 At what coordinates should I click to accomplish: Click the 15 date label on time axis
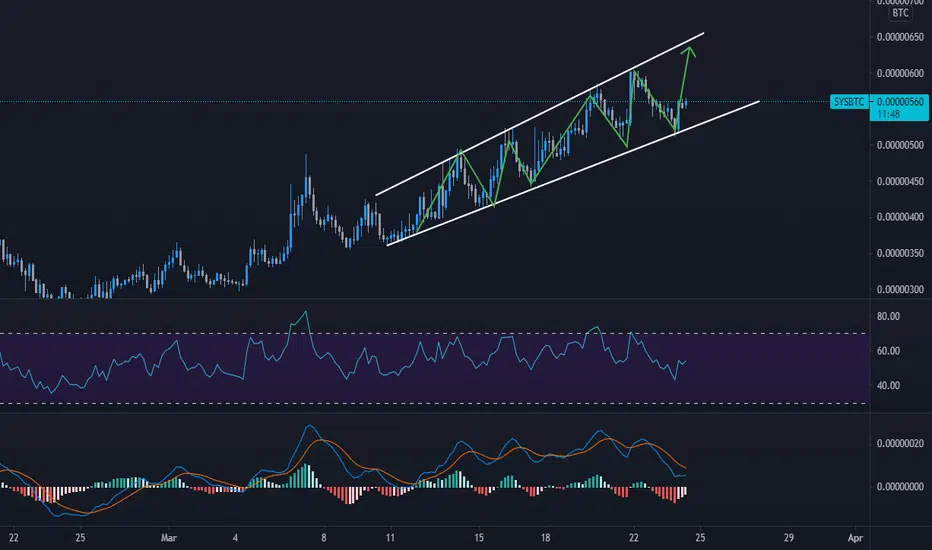478,538
